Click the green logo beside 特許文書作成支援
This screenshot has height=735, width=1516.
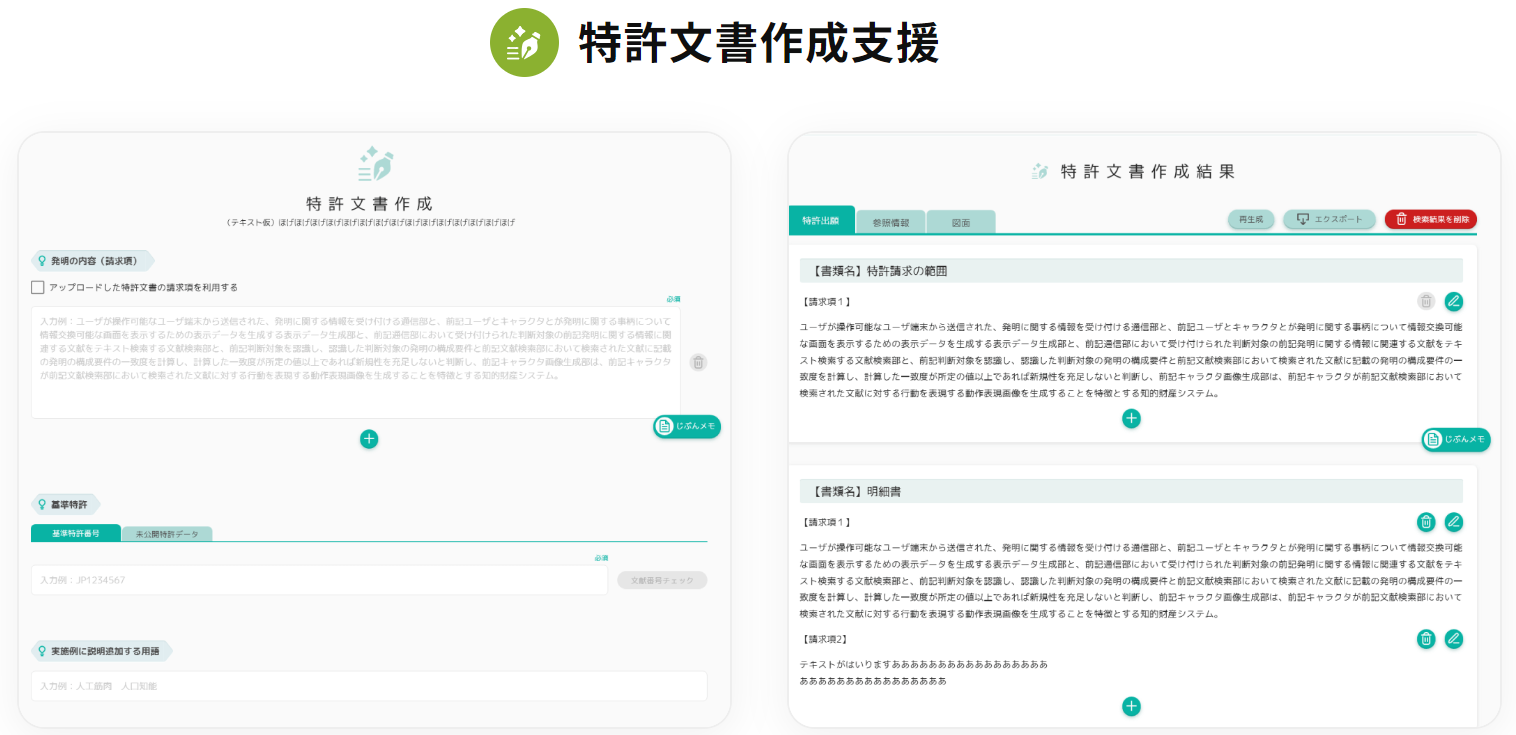pos(523,43)
